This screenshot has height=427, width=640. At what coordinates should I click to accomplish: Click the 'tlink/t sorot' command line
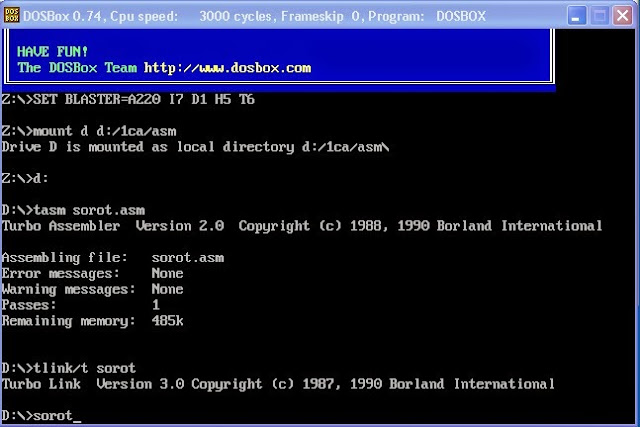click(x=69, y=368)
